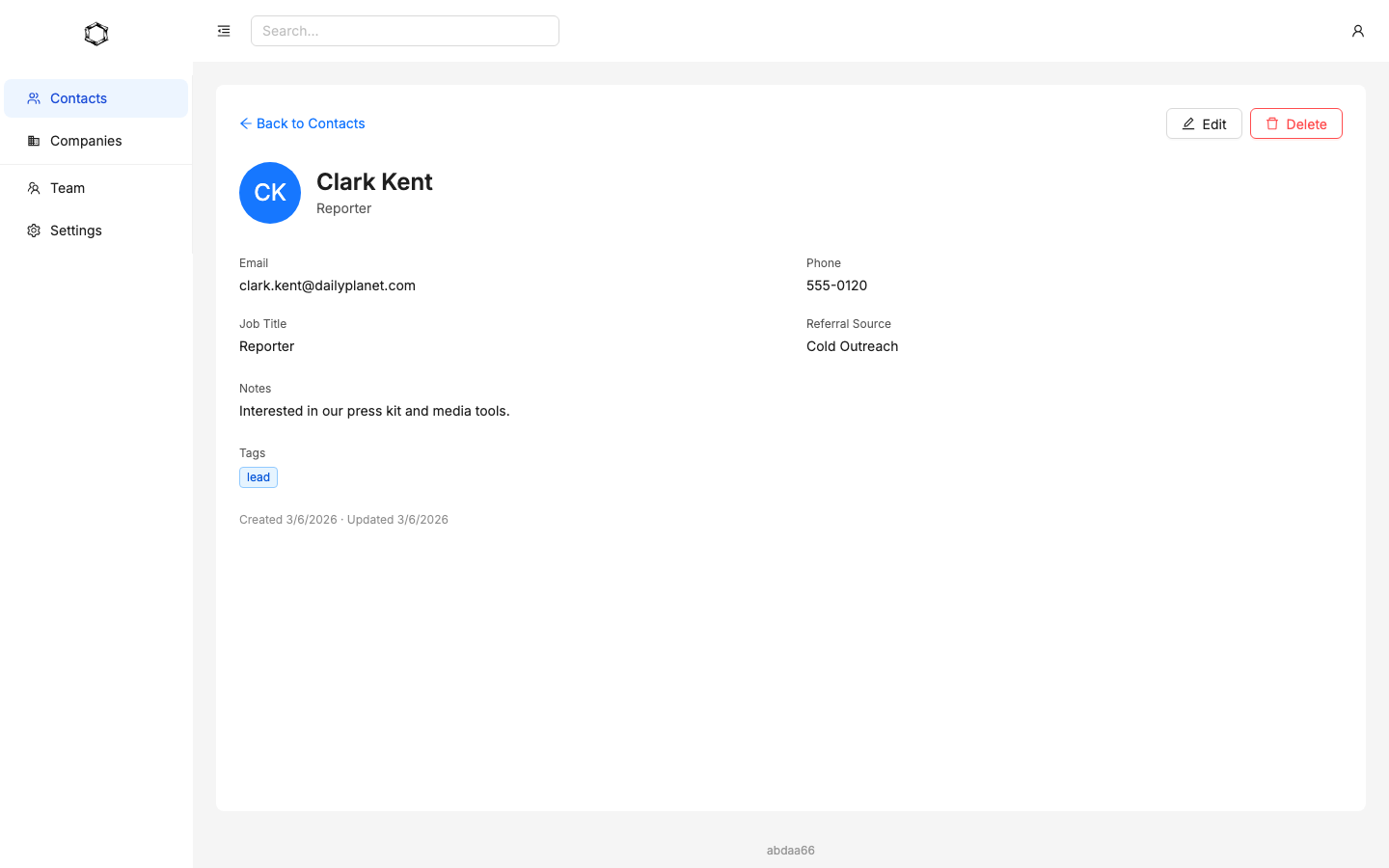
Task: Click the Contacts people icon in the sidebar
Action: (x=34, y=98)
